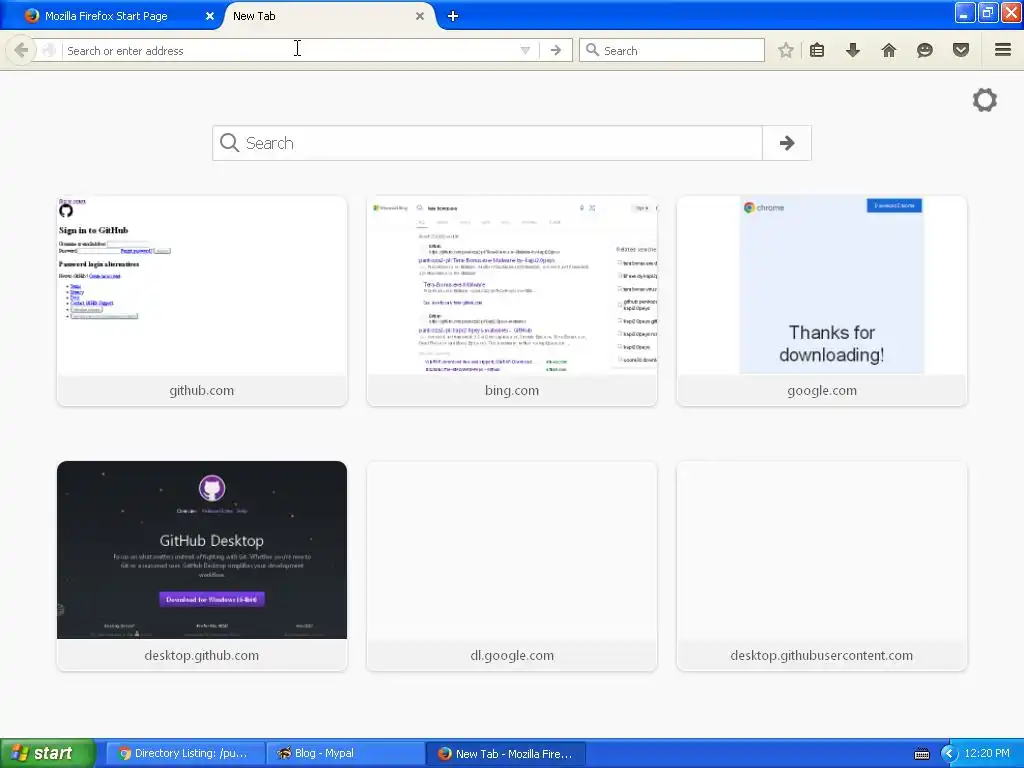1024x768 pixels.
Task: Go to the Home page icon
Action: [x=889, y=50]
